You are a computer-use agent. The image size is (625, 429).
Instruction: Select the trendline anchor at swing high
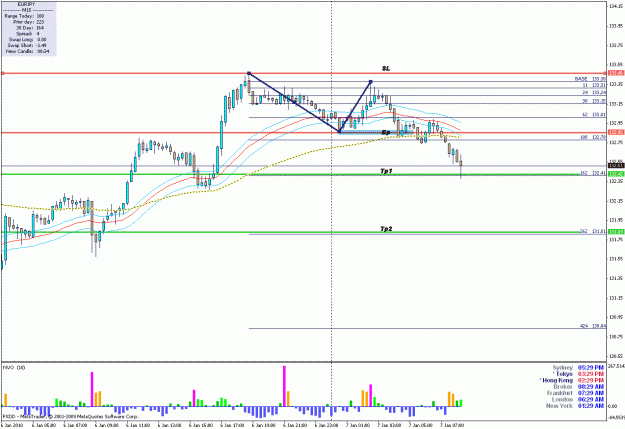[x=249, y=73]
